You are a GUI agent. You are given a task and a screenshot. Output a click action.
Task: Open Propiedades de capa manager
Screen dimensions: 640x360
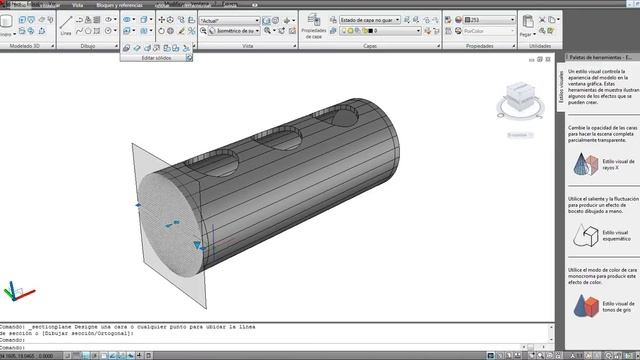(314, 27)
